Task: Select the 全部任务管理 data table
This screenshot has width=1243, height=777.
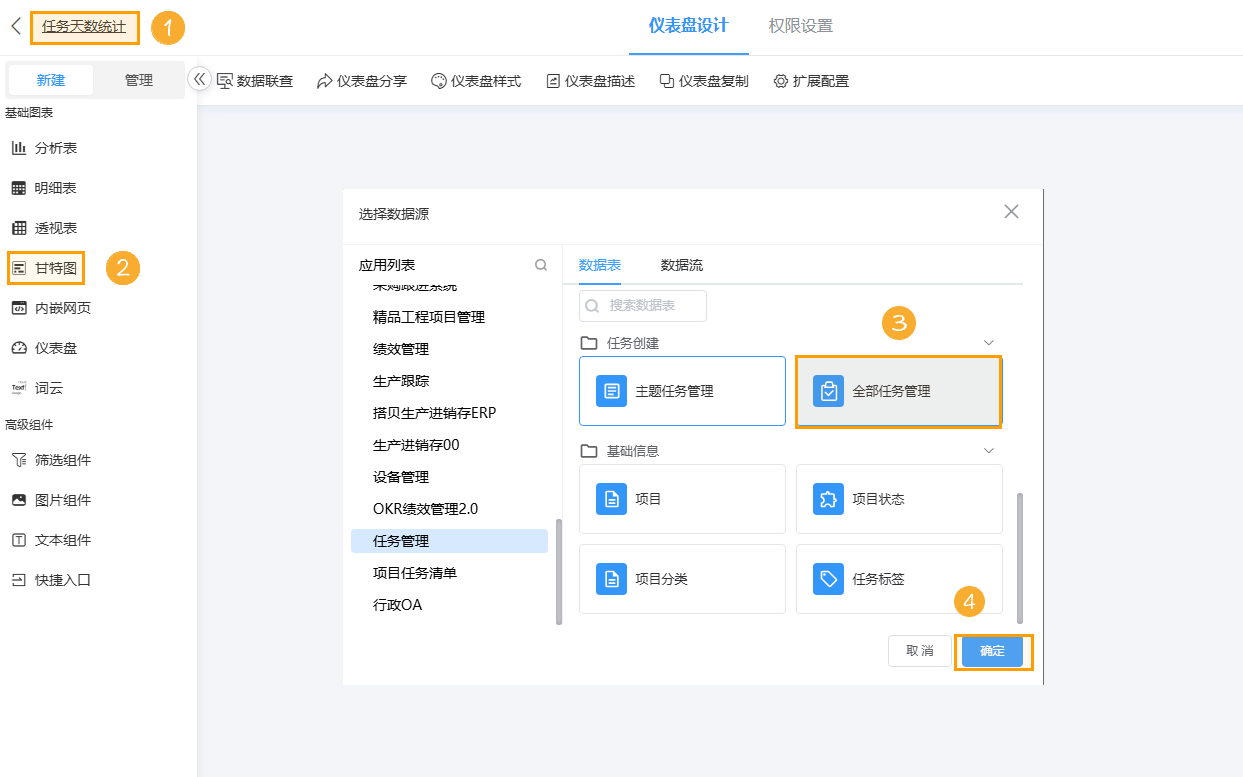Action: pos(898,391)
